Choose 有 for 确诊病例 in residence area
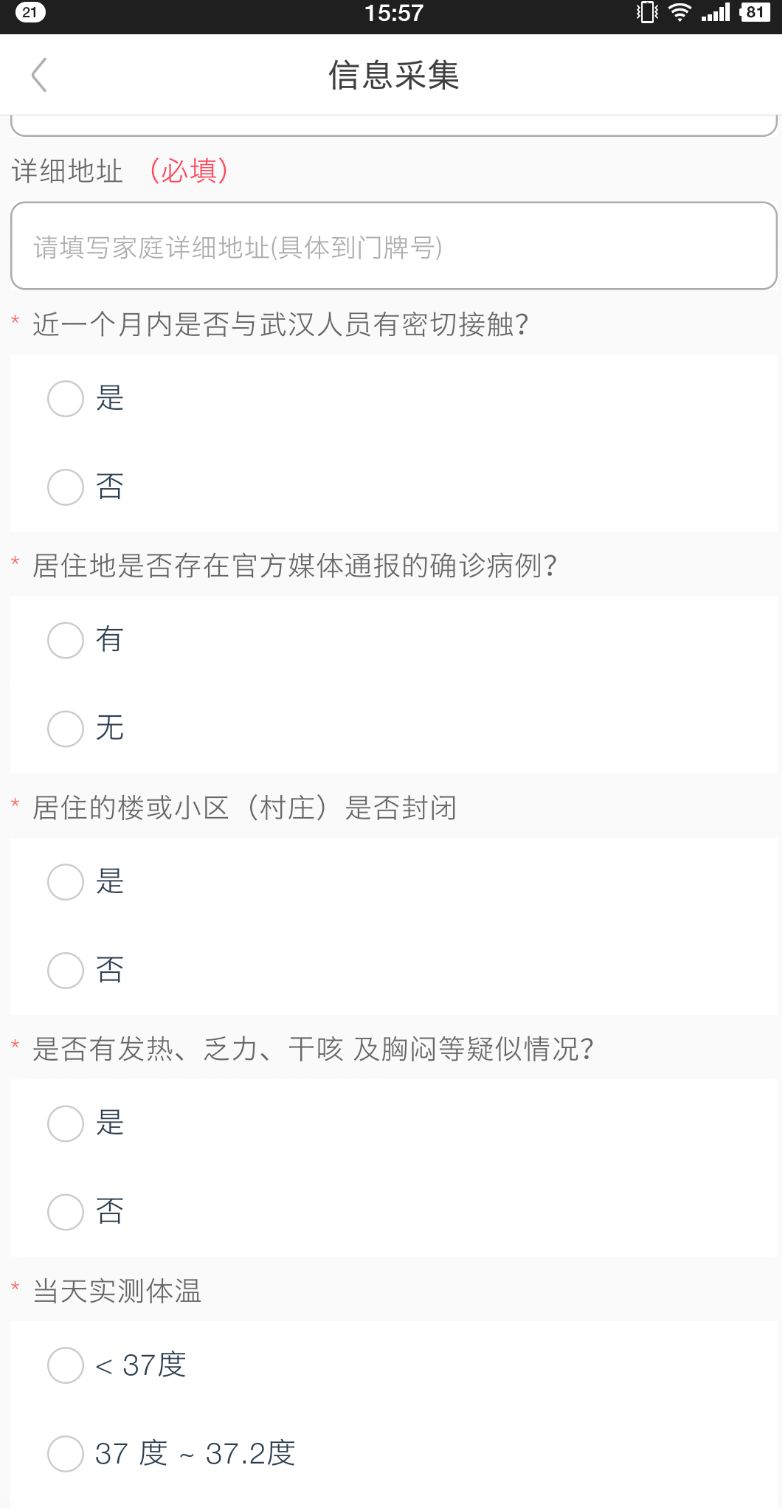Viewport: 782px width, 1508px height. [x=66, y=640]
